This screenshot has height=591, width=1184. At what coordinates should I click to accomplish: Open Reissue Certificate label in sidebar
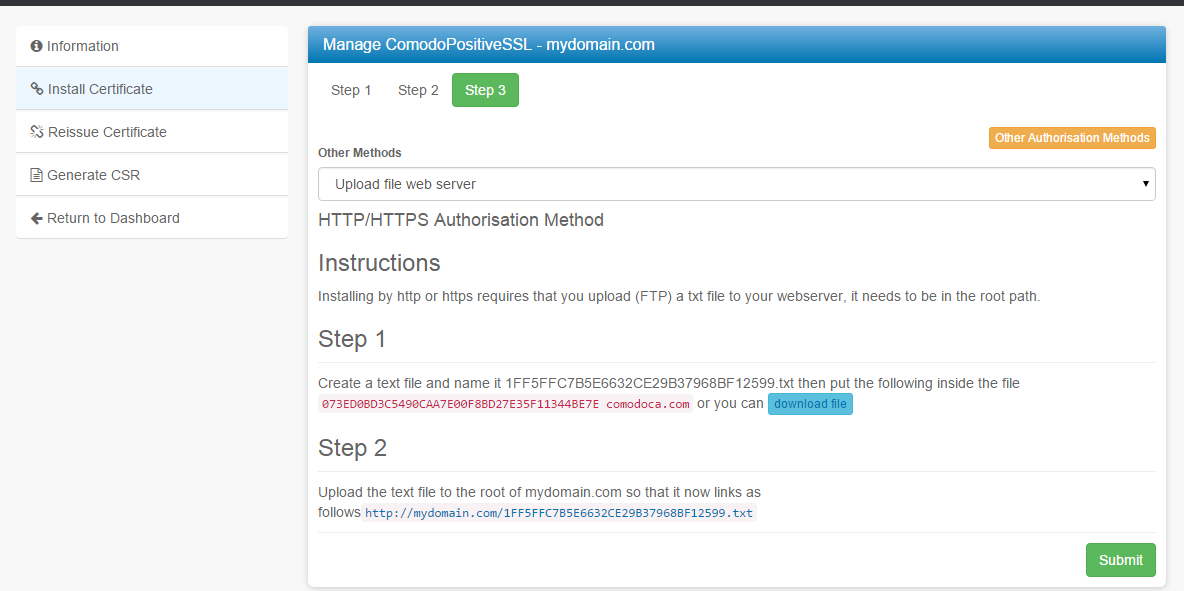point(107,132)
